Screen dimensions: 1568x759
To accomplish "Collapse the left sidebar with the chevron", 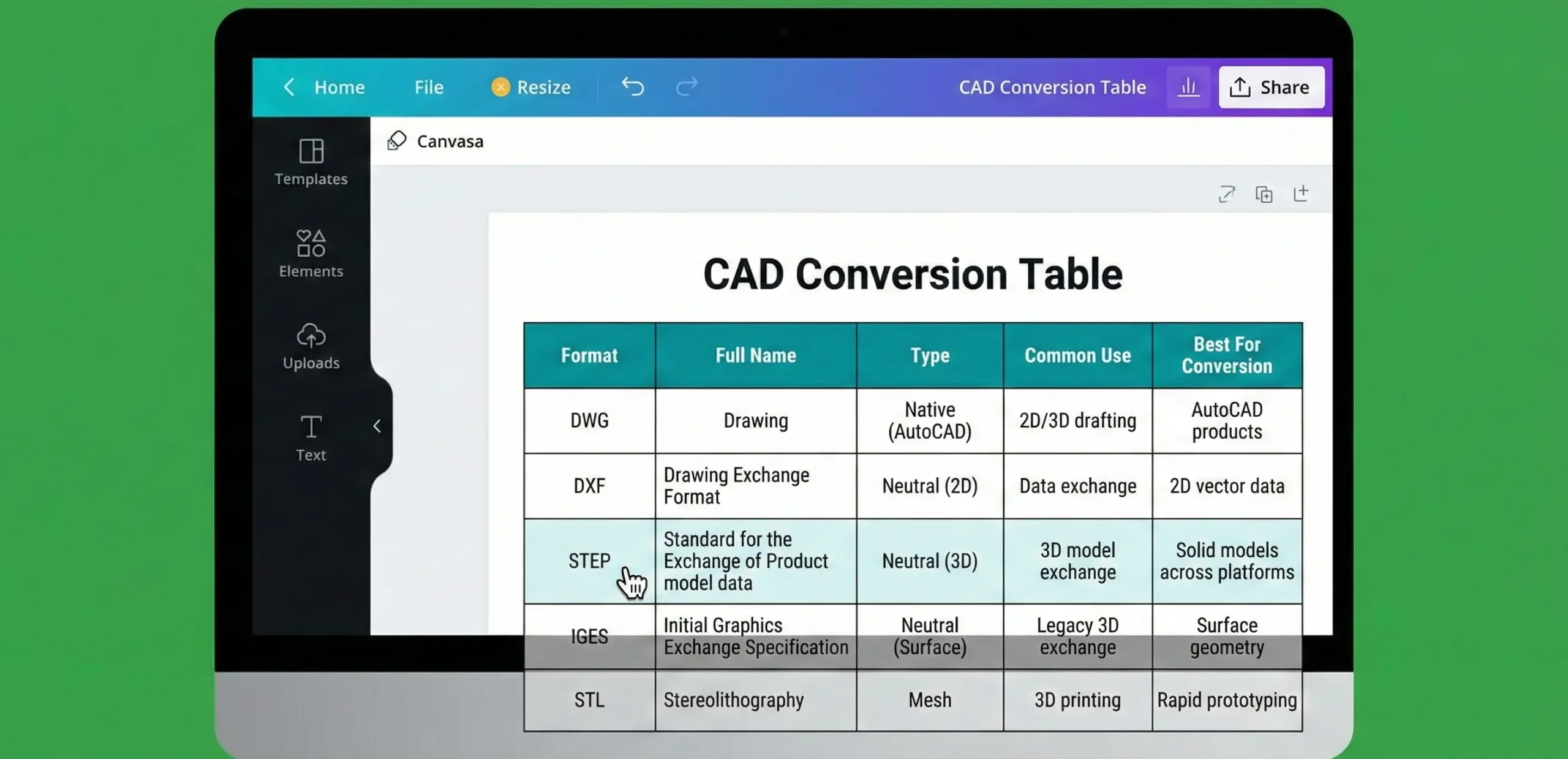I will [377, 426].
